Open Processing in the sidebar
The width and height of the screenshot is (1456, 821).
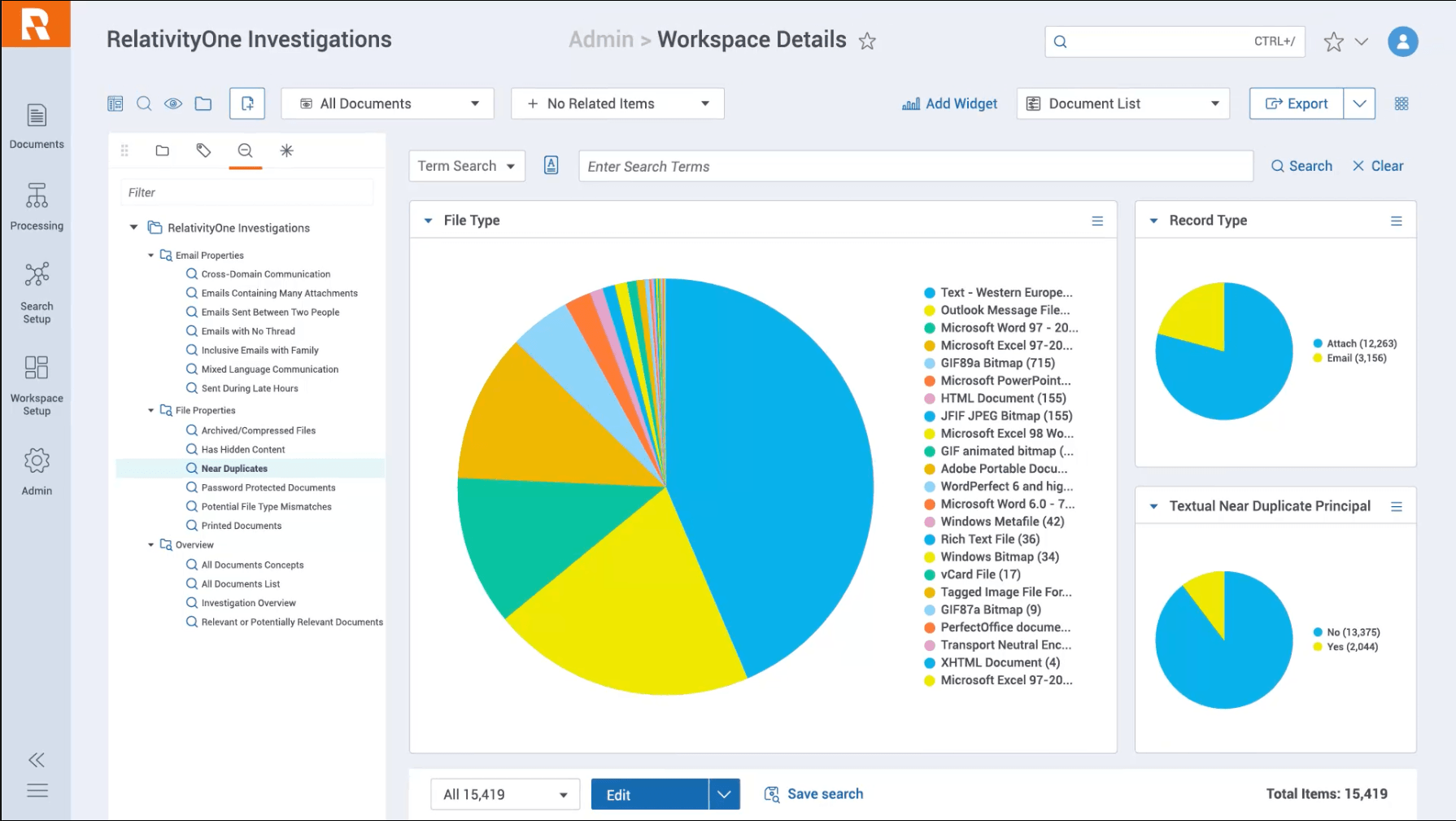(x=37, y=207)
